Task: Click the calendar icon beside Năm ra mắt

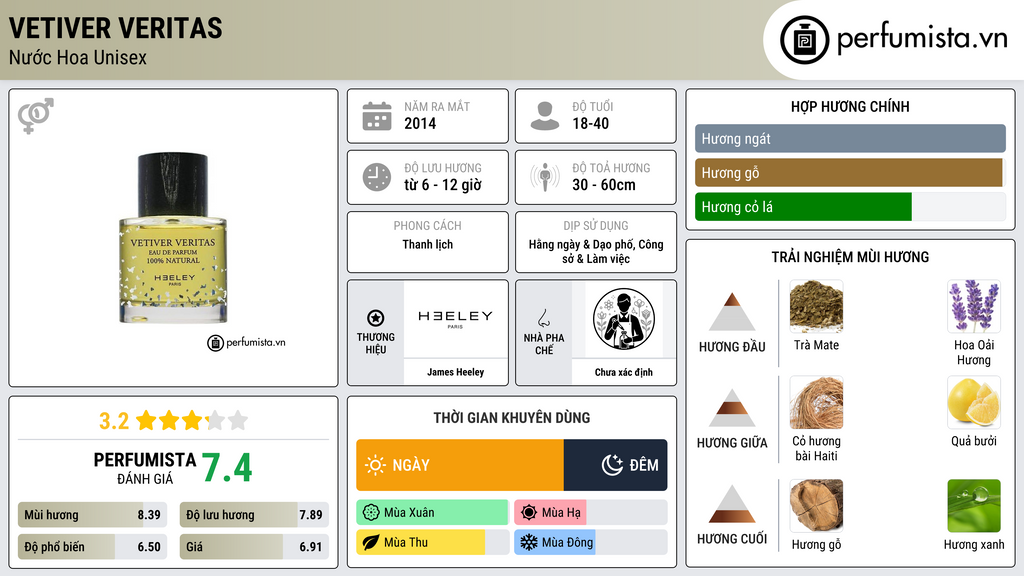Action: click(377, 116)
